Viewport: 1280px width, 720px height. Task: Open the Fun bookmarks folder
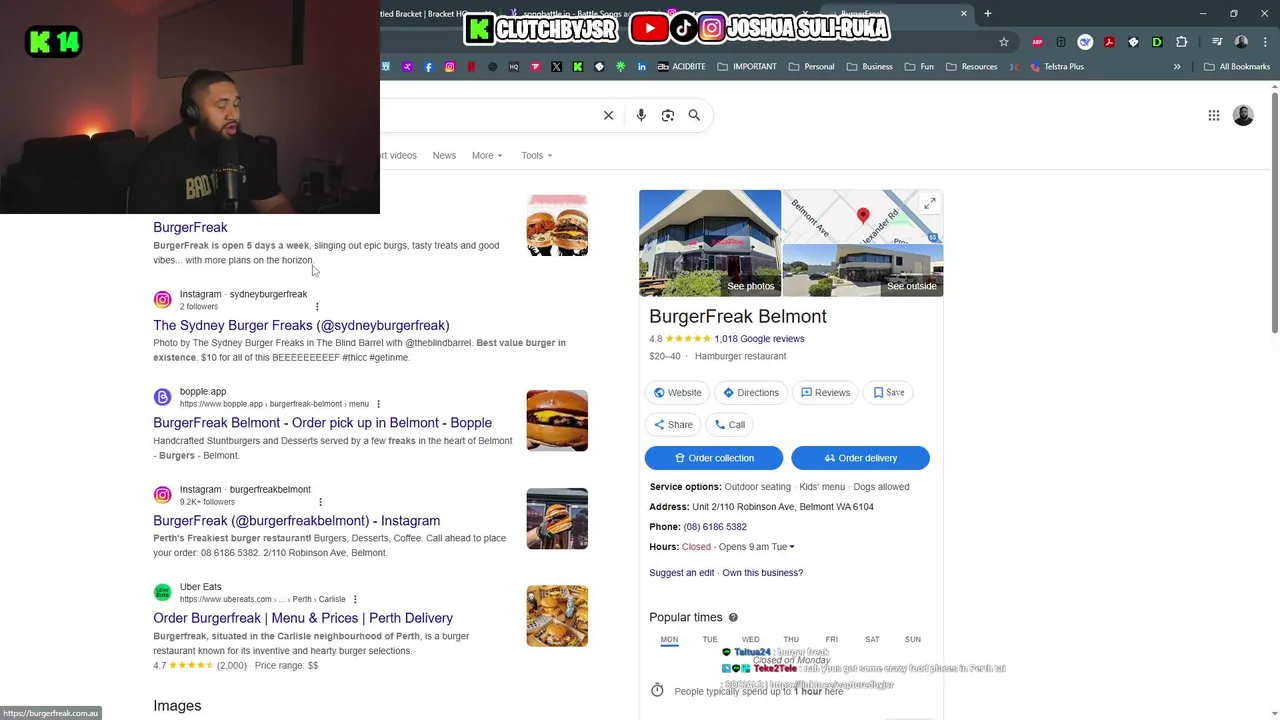919,67
